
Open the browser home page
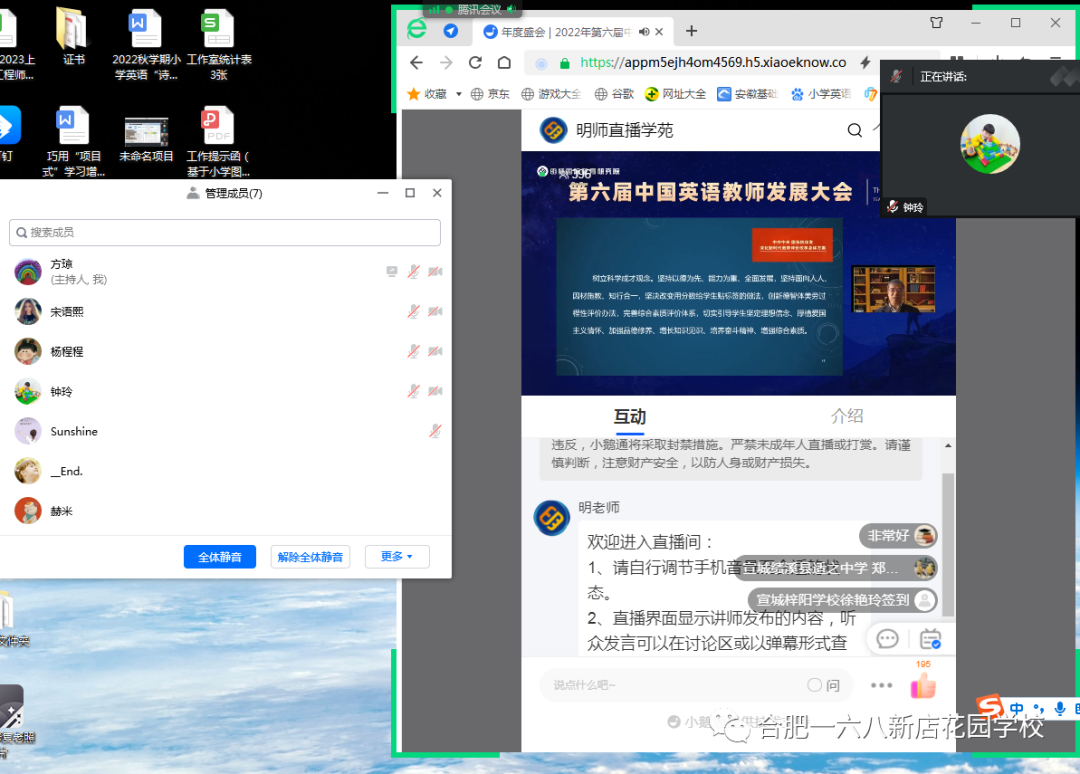pyautogui.click(x=504, y=63)
